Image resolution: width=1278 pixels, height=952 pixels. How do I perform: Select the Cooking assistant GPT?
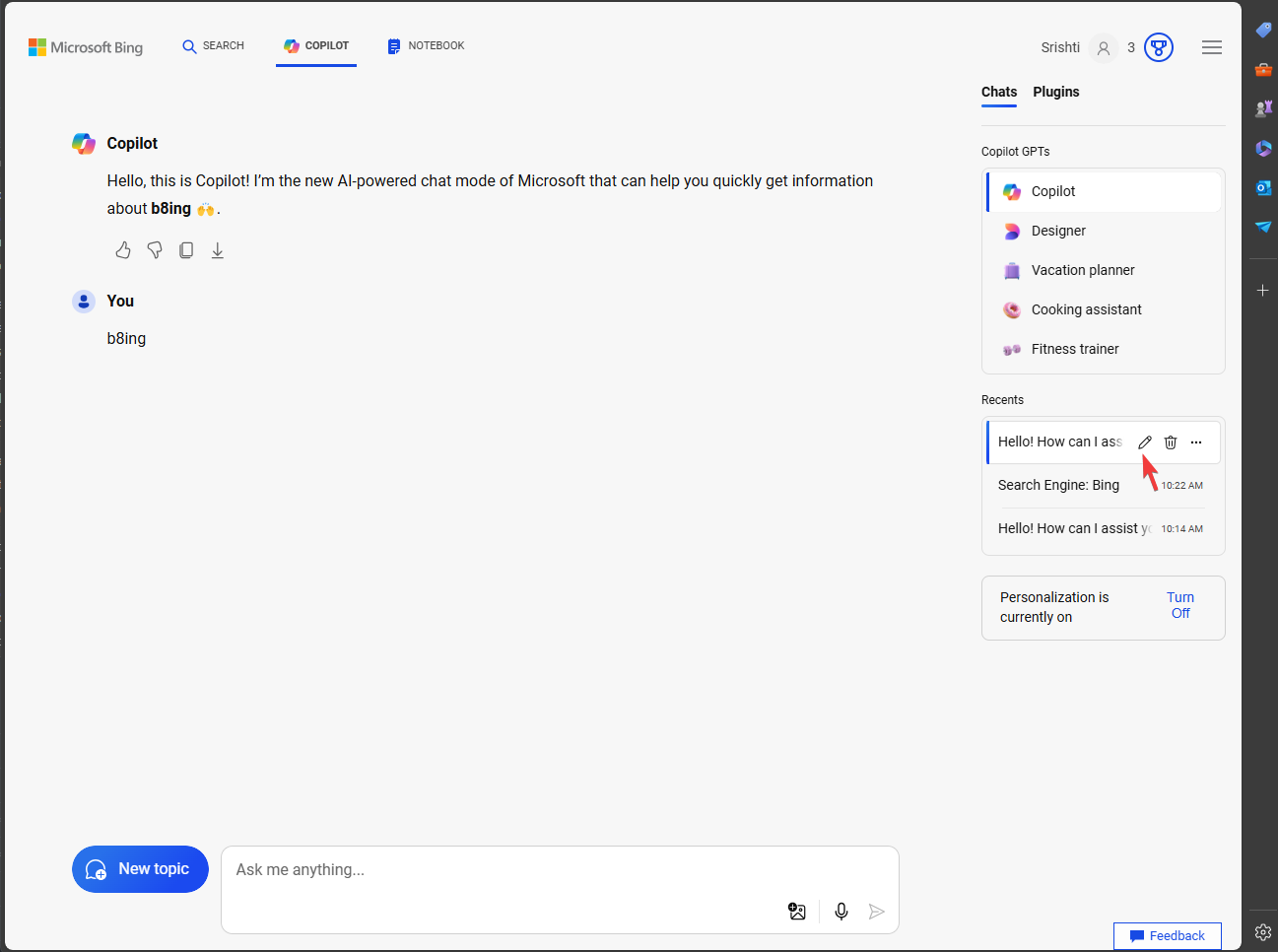click(x=1104, y=309)
